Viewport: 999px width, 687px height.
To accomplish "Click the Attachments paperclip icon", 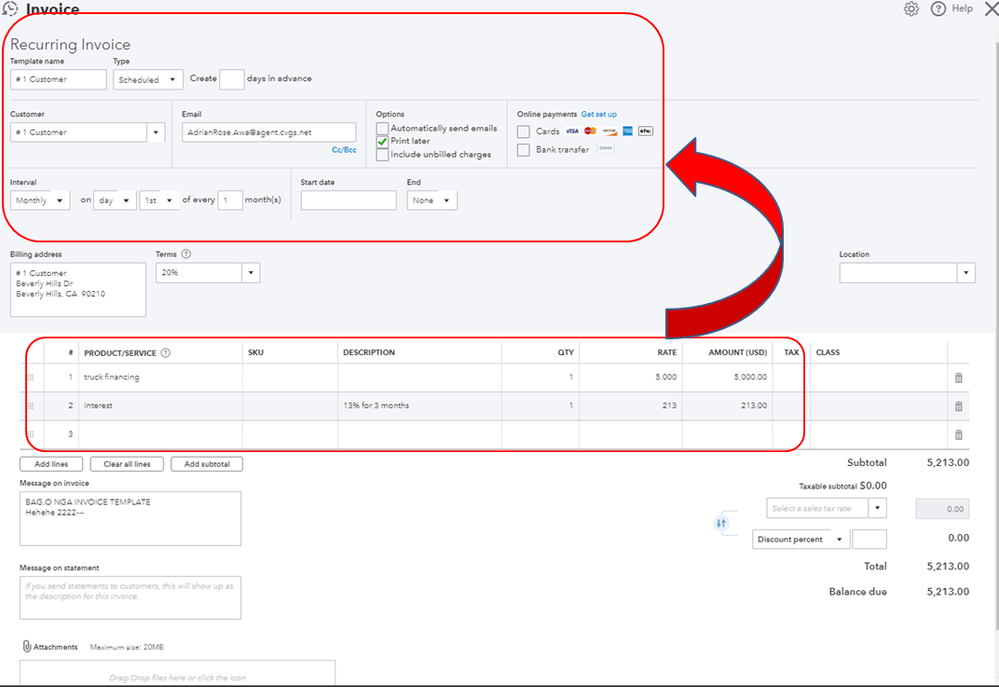I will click(x=27, y=646).
